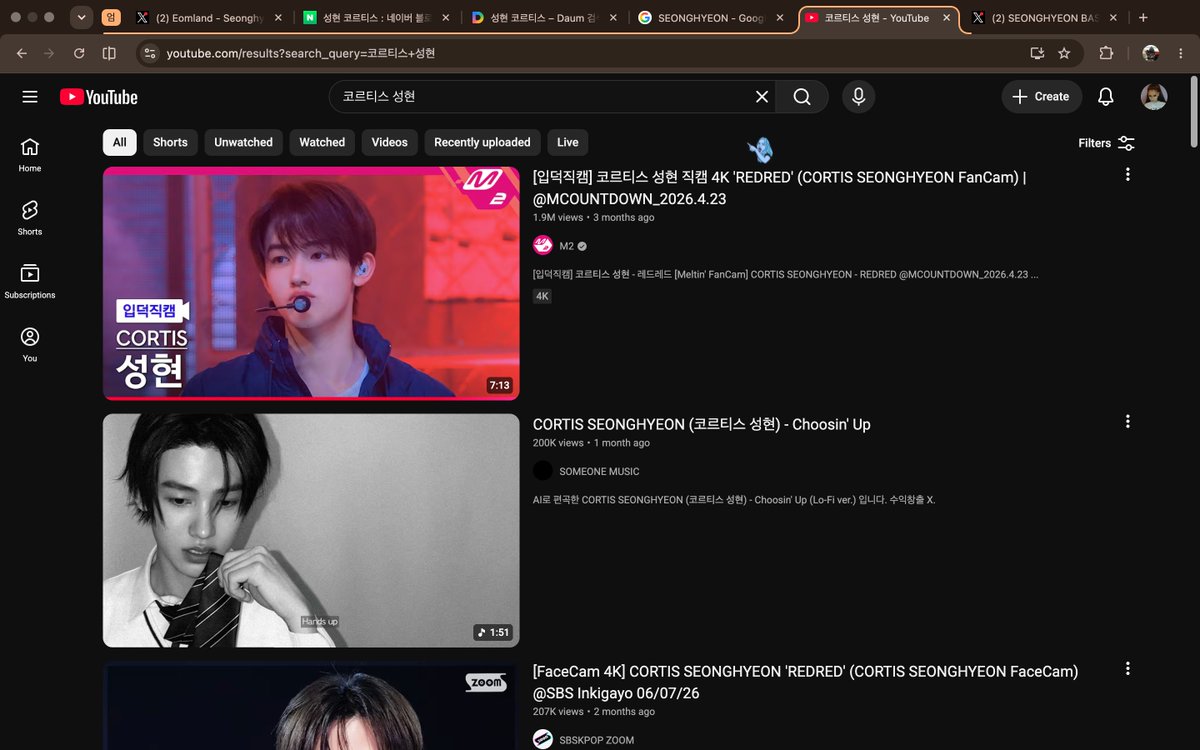Open Subscriptions in the sidebar
Image resolution: width=1200 pixels, height=750 pixels.
pos(30,281)
